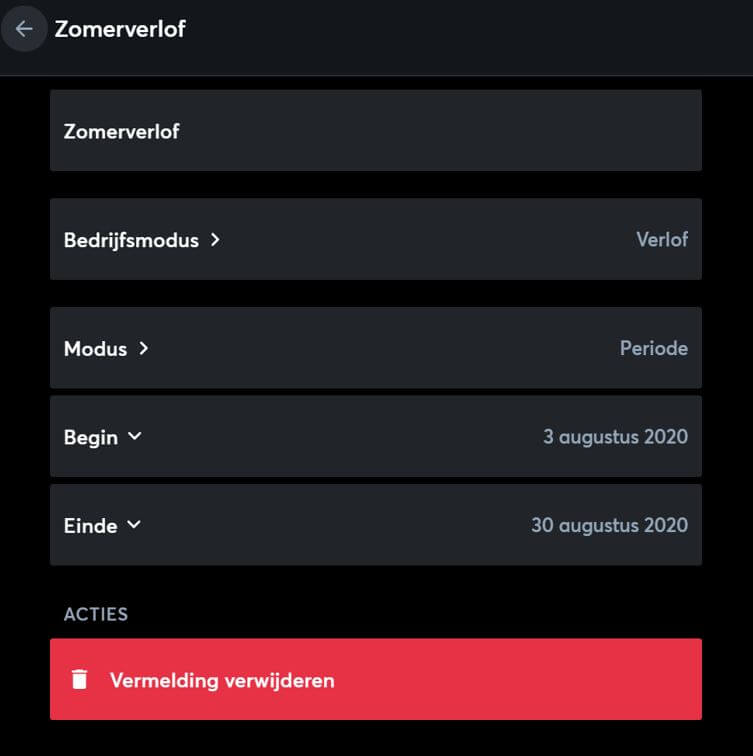Click the ACTIES section heading

[96, 614]
